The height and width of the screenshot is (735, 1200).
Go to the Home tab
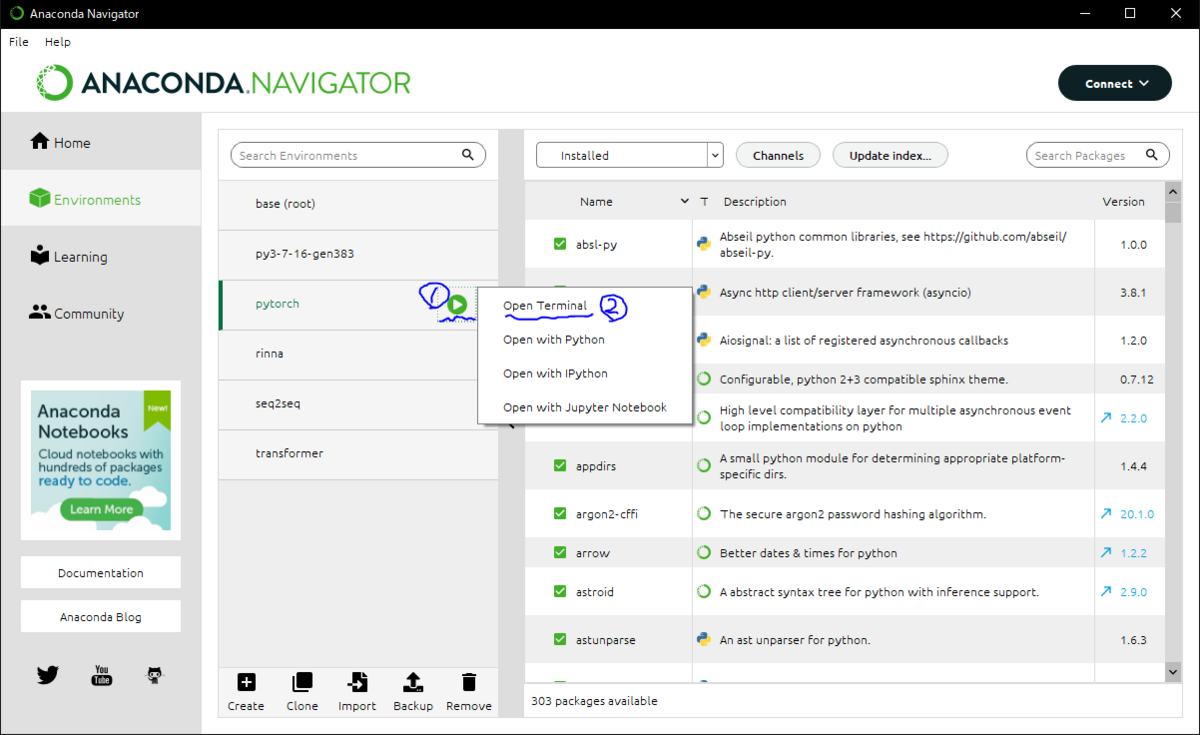100,142
